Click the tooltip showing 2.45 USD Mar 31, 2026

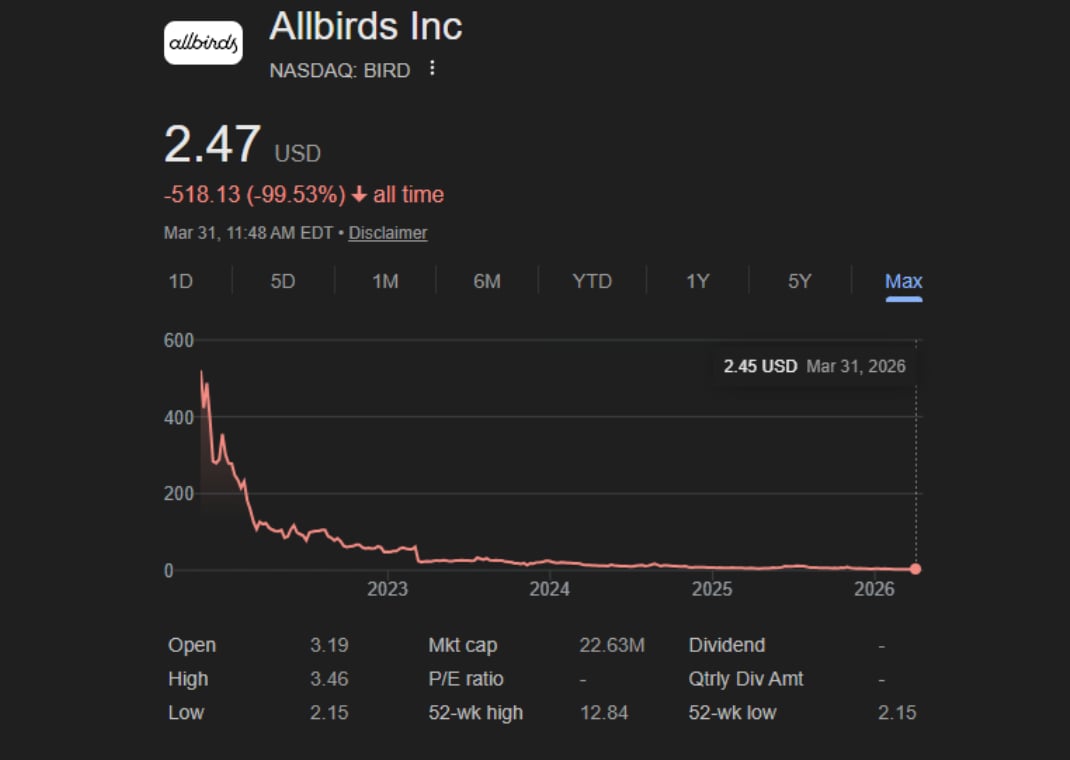tap(814, 366)
